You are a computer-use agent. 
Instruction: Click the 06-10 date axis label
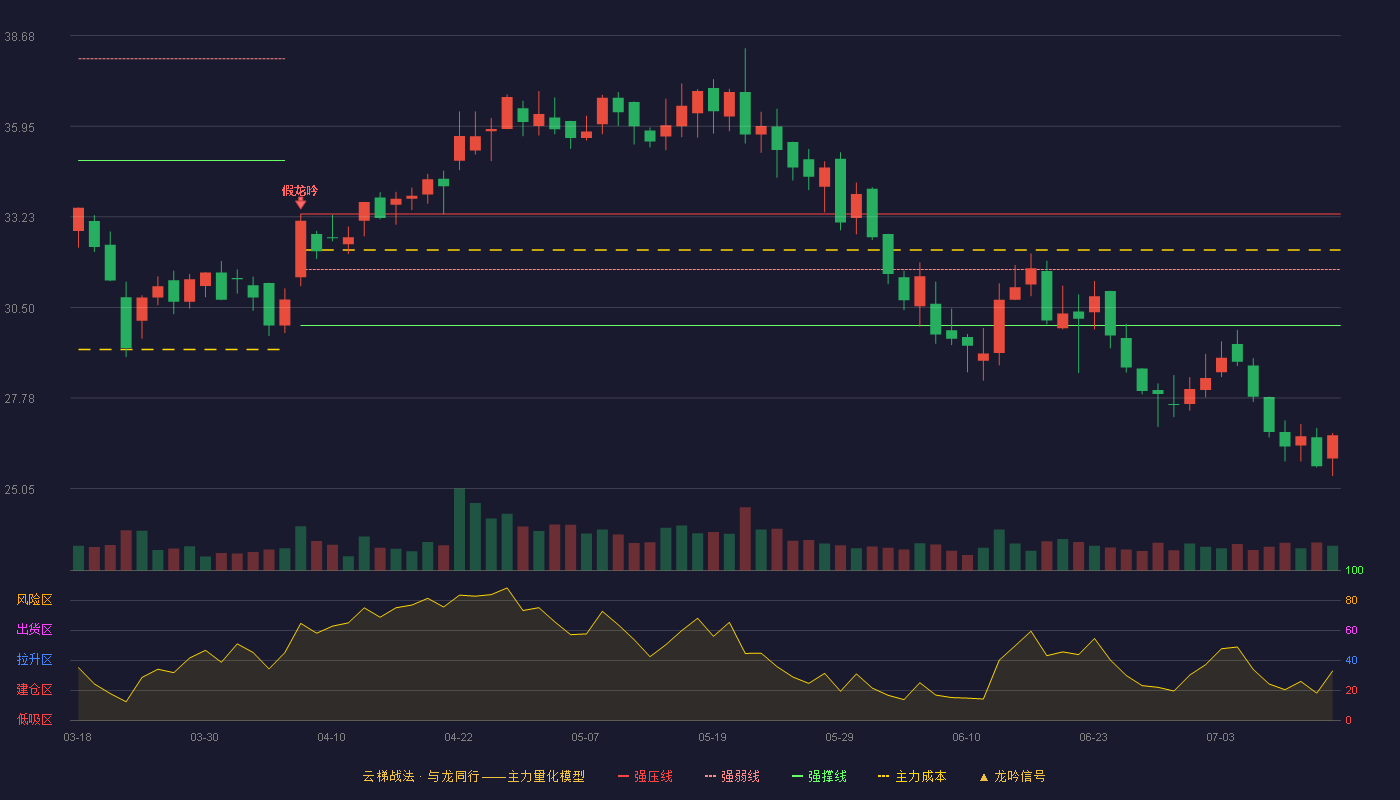tap(967, 737)
